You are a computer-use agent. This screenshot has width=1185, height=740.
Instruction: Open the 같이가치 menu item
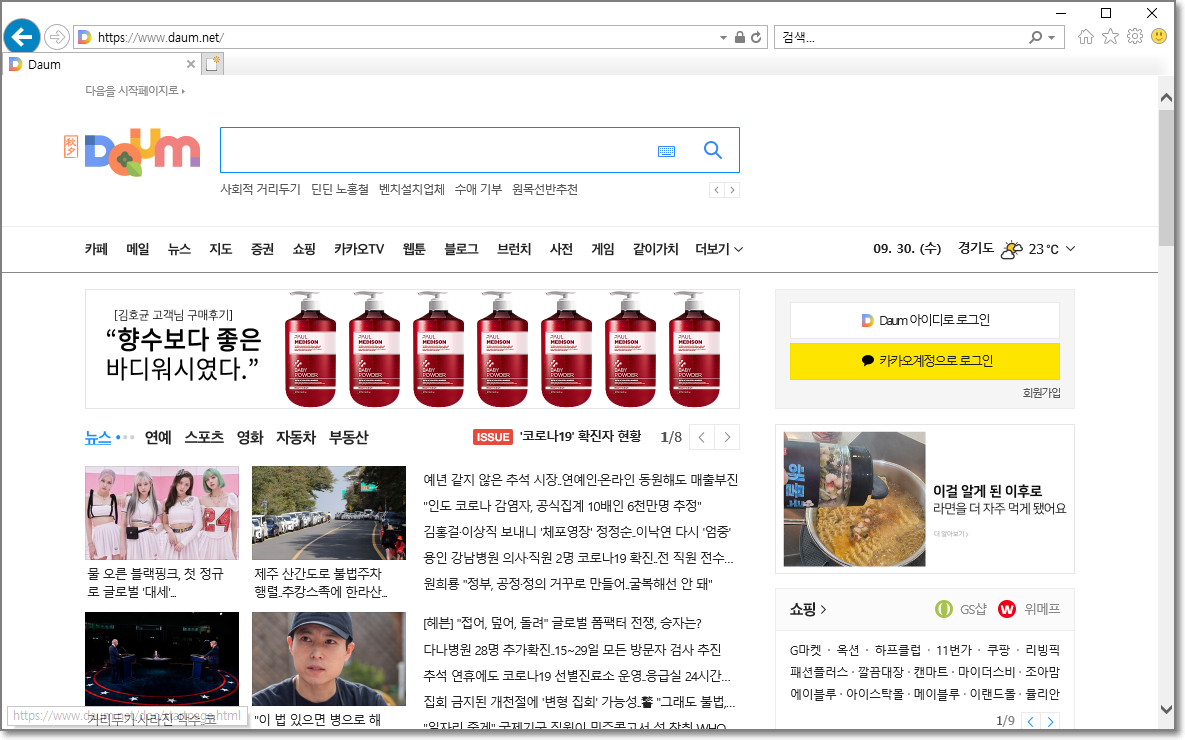(x=655, y=249)
